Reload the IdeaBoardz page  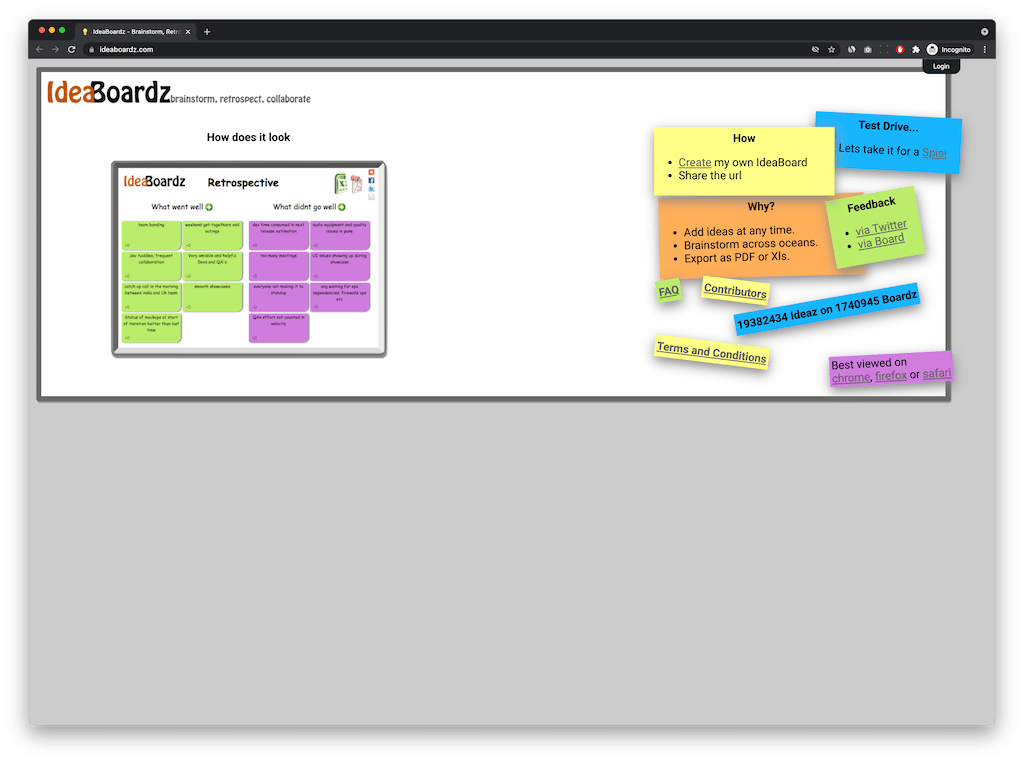[70, 48]
